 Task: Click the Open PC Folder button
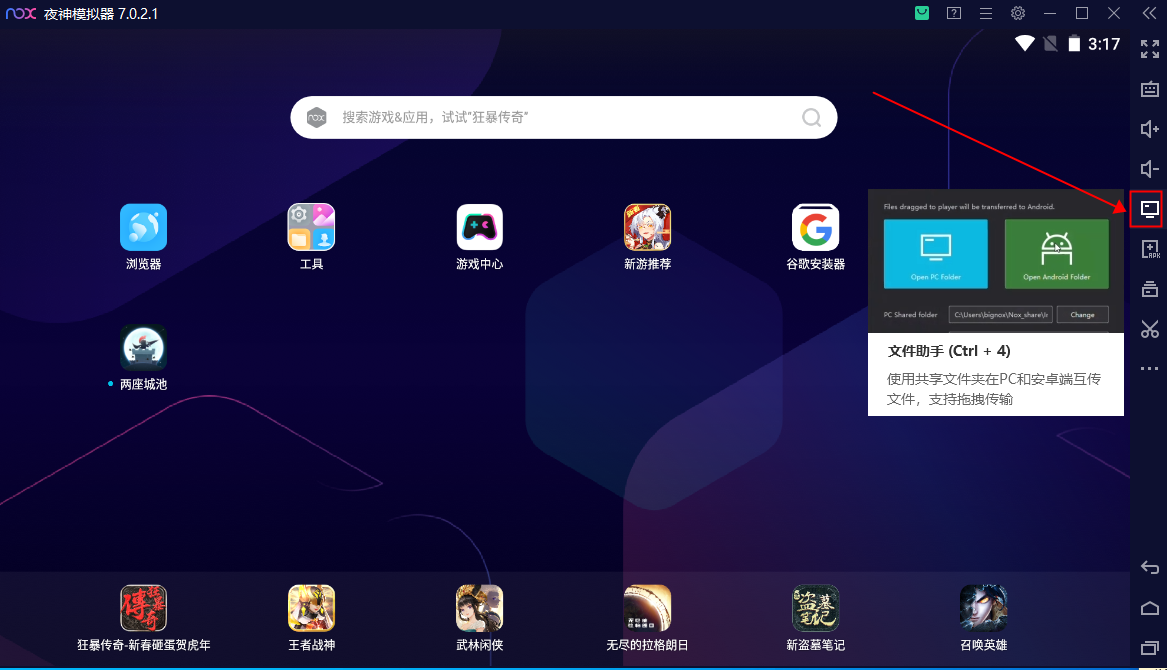point(935,253)
